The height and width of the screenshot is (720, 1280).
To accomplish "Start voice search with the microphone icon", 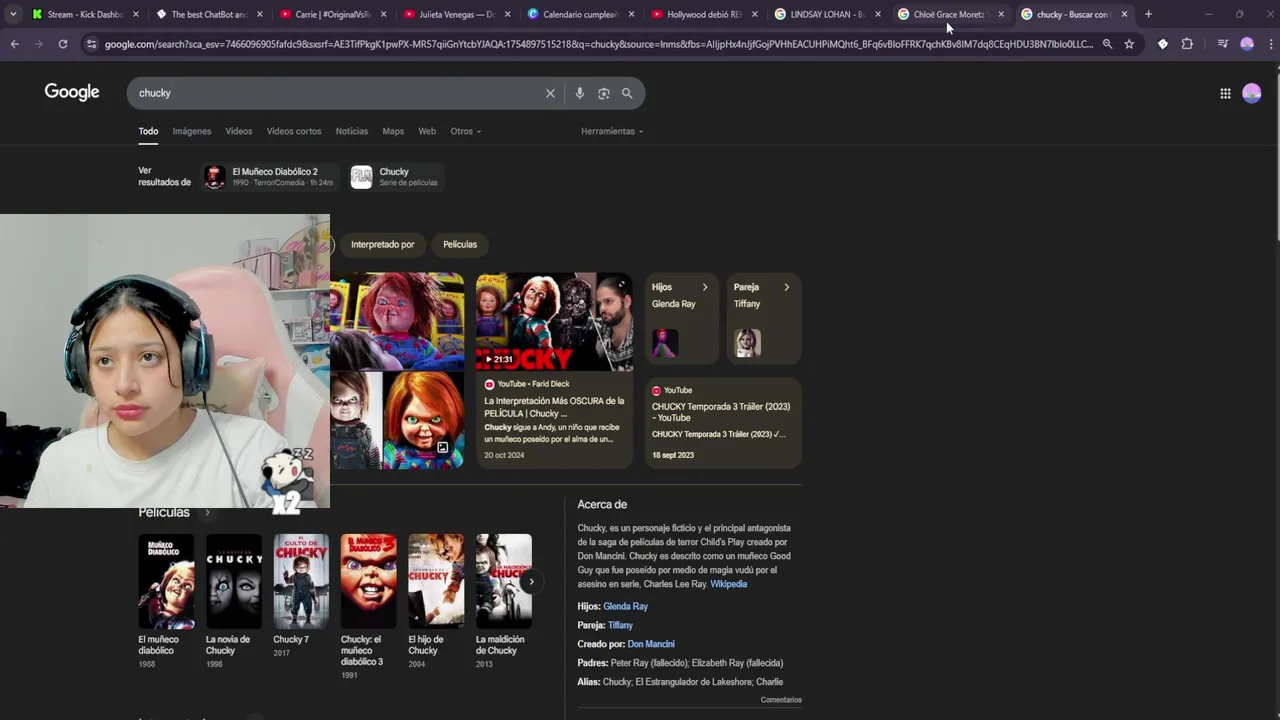I will point(579,93).
